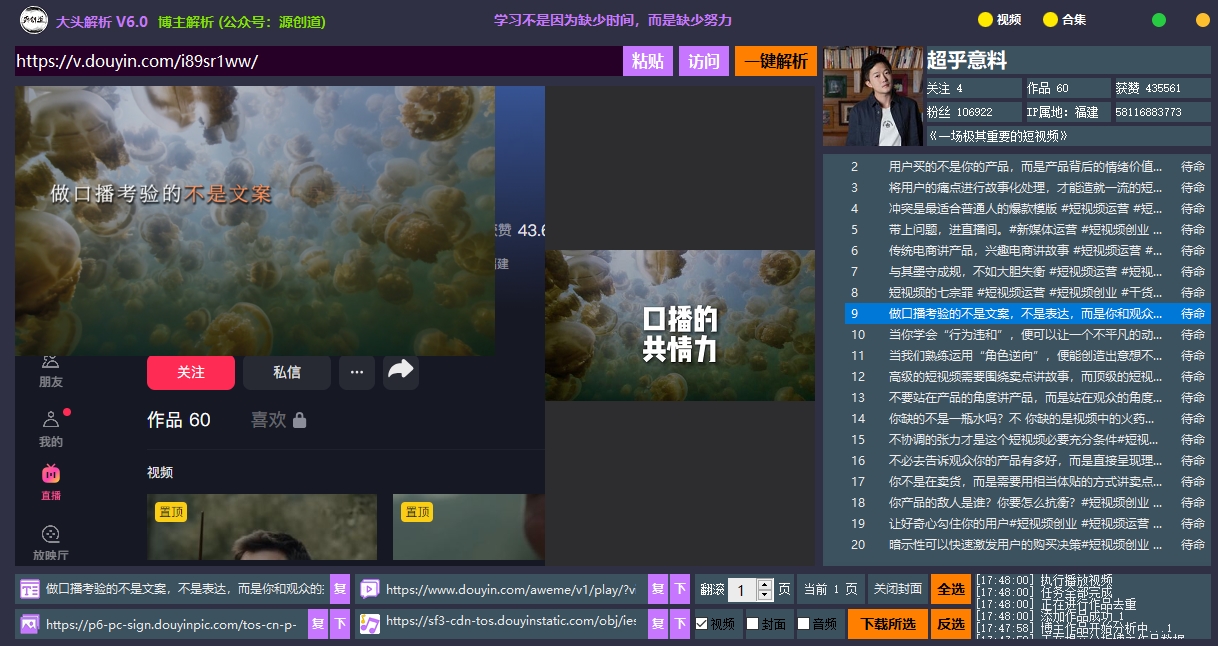This screenshot has width=1218, height=646.
Task: Click the up arrow of 翻滚 page stepper
Action: (x=765, y=585)
